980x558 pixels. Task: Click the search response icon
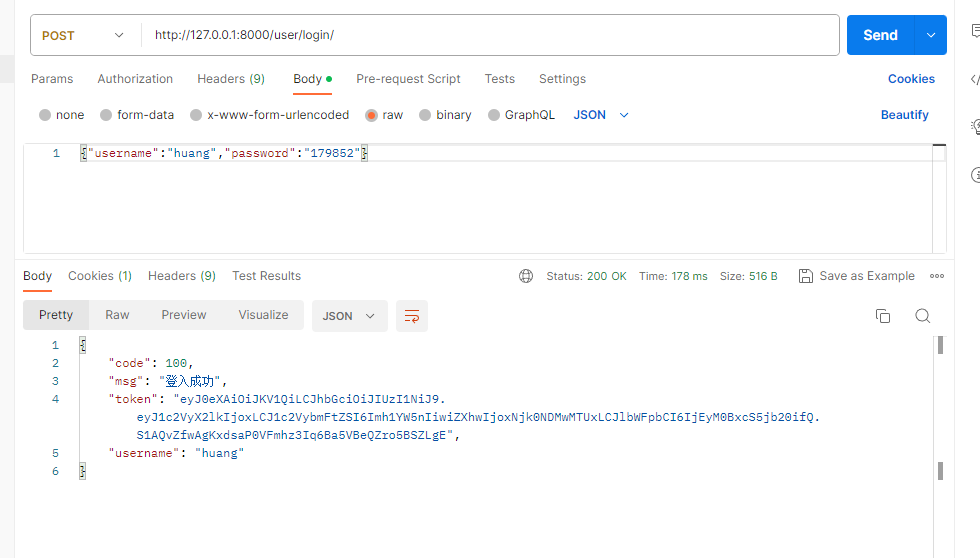pyautogui.click(x=922, y=316)
